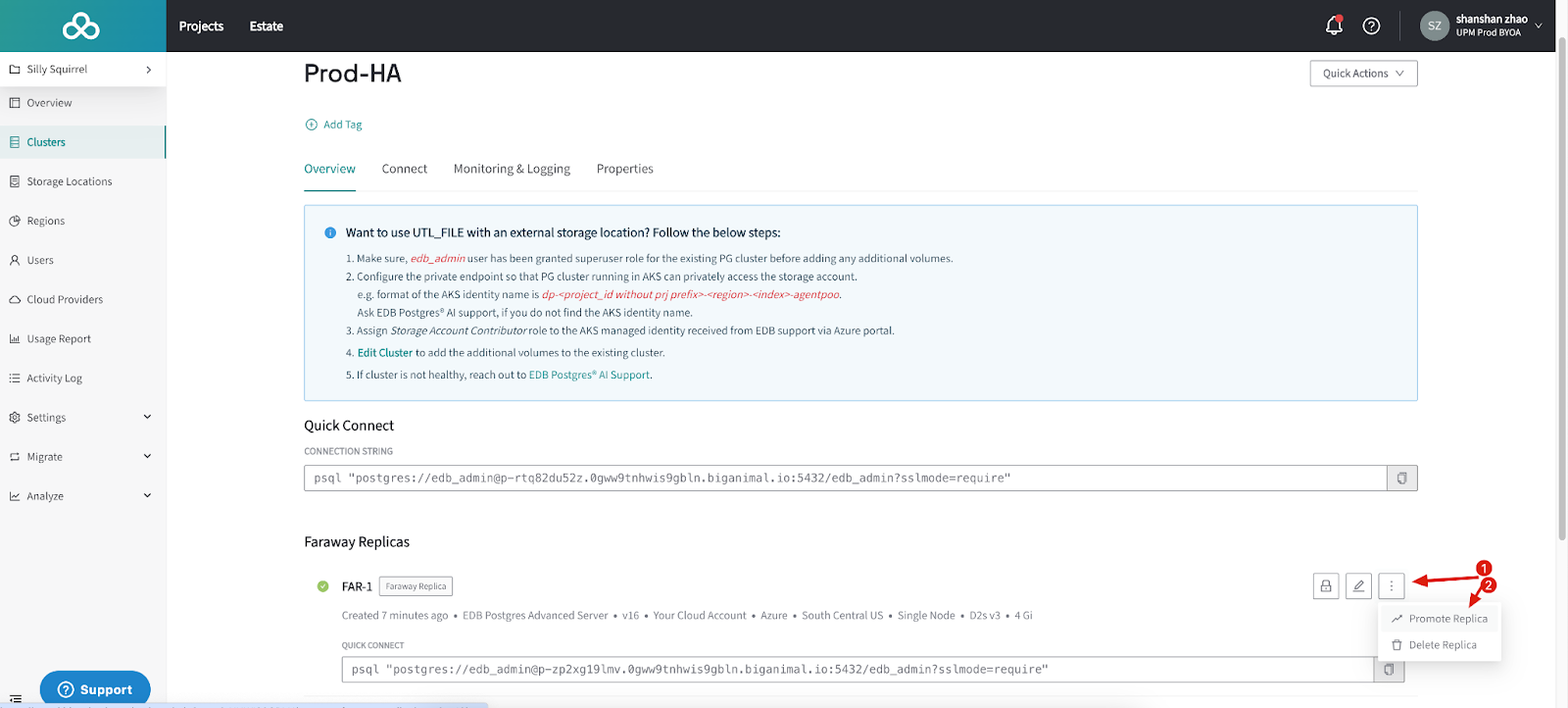Viewport: 1568px width, 708px height.
Task: Click the Prod-HA connection string field
Action: pyautogui.click(x=845, y=478)
